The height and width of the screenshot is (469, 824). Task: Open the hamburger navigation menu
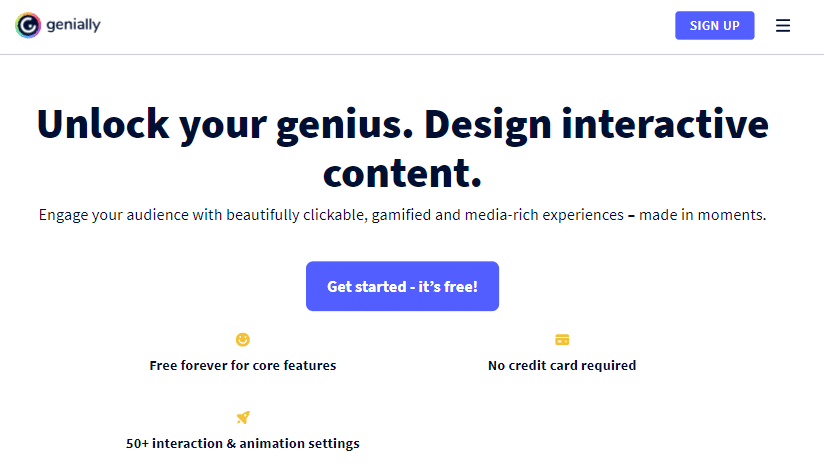coord(783,26)
